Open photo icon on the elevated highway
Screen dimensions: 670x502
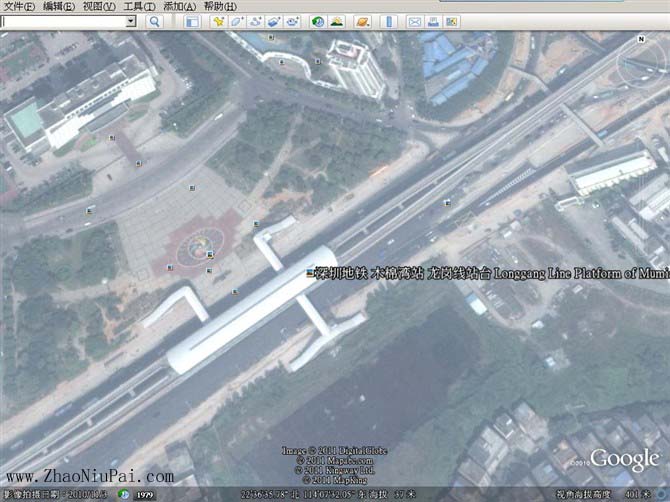point(447,203)
